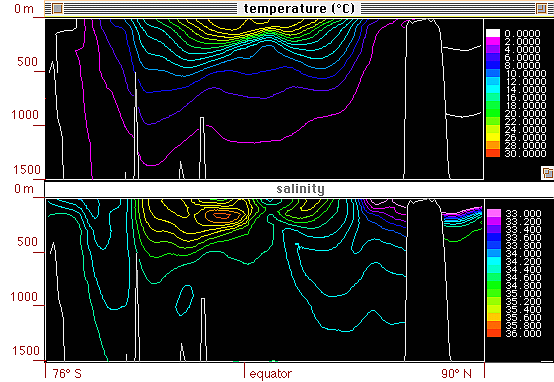Click the 16.0000 temperature legend label
The width and height of the screenshot is (554, 382).
click(526, 98)
